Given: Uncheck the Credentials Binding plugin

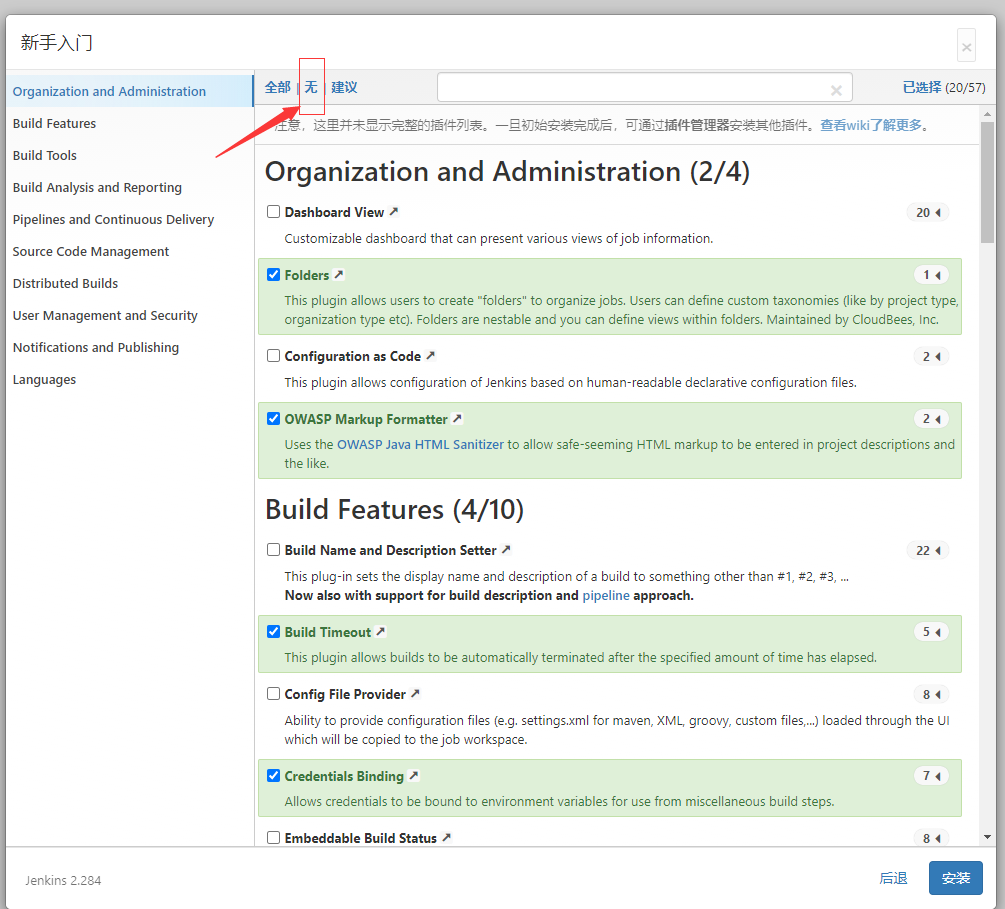Looking at the screenshot, I should (274, 776).
